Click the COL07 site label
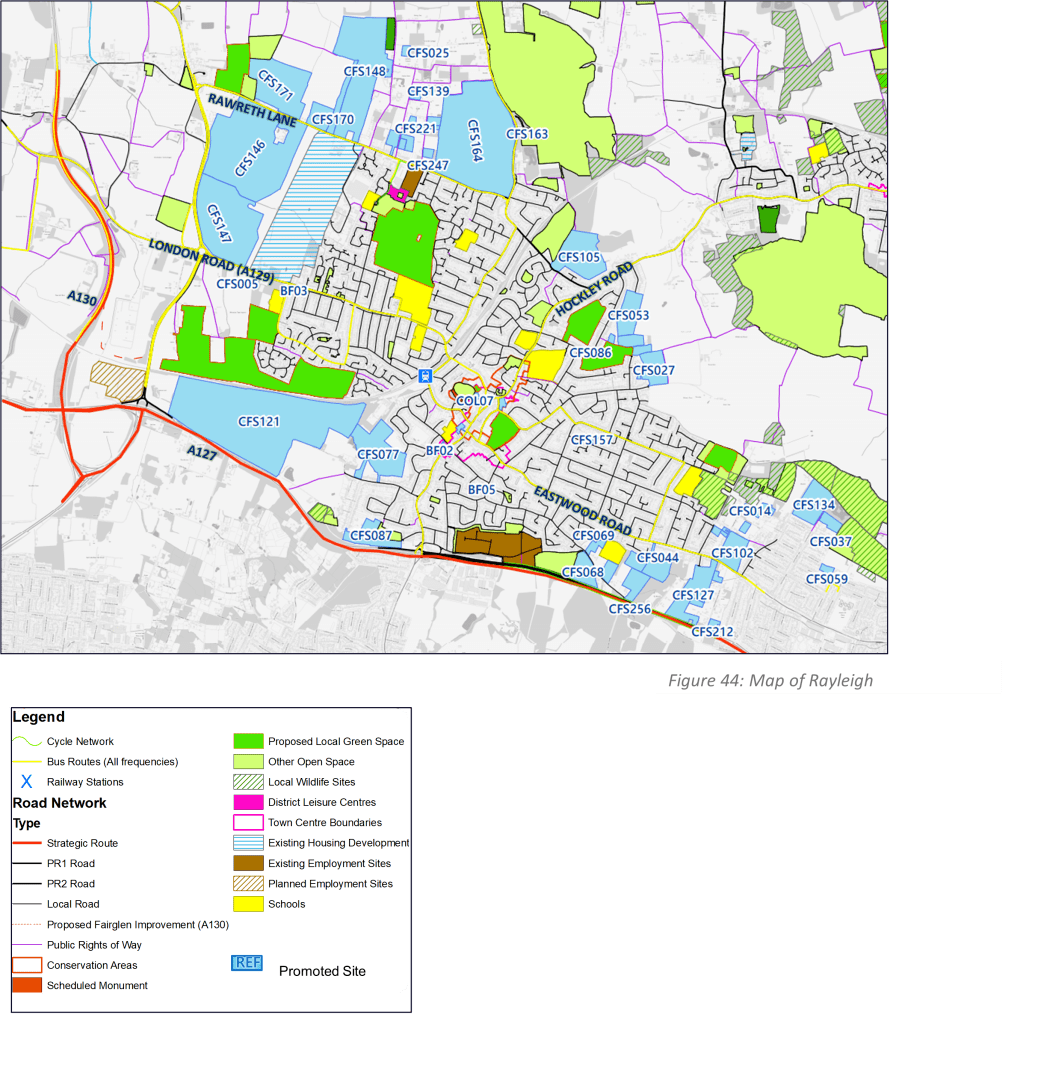Viewport: 1041px width, 1080px height. pyautogui.click(x=473, y=399)
